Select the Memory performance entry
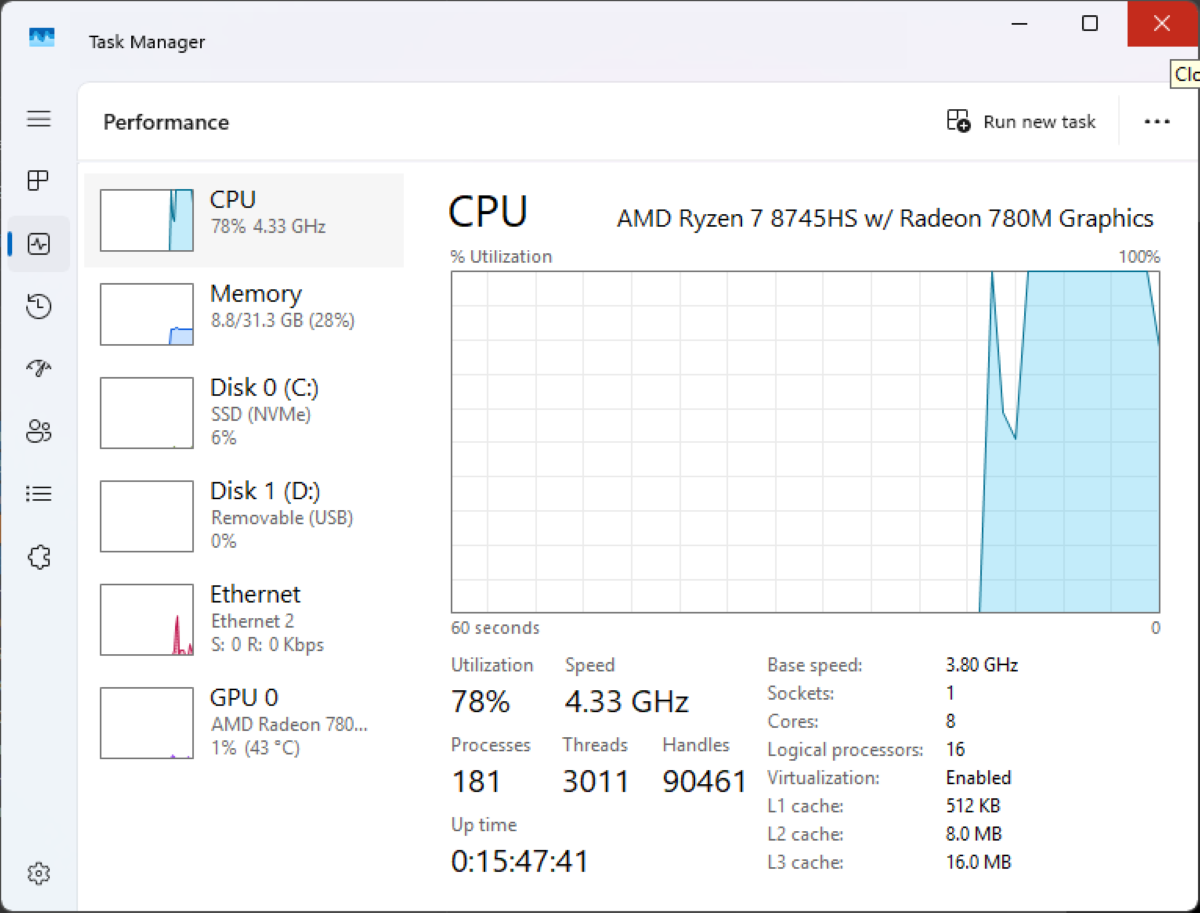Viewport: 1200px width, 913px height. coord(244,314)
